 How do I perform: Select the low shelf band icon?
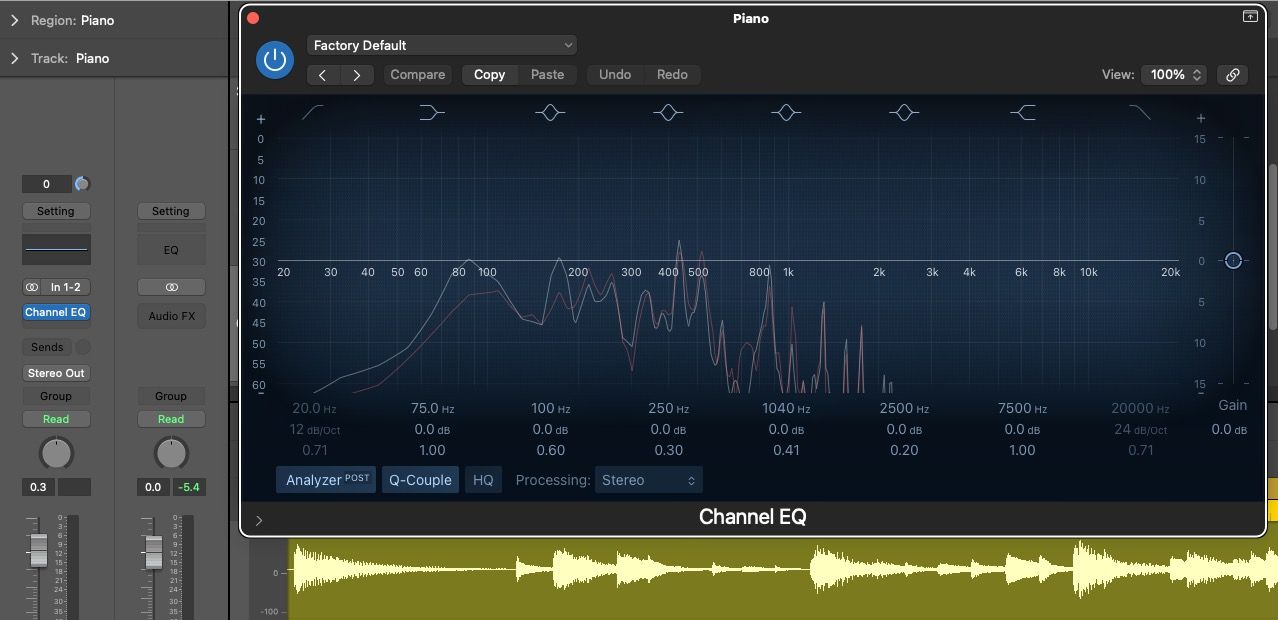tap(430, 112)
